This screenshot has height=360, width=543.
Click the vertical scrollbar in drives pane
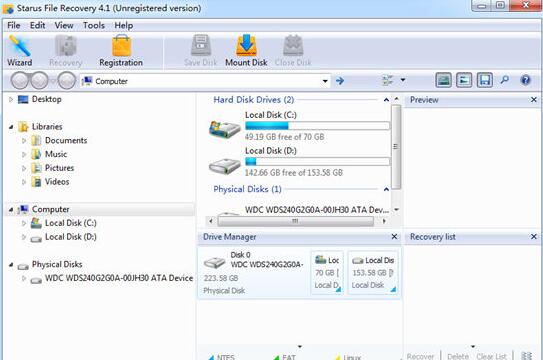click(396, 147)
